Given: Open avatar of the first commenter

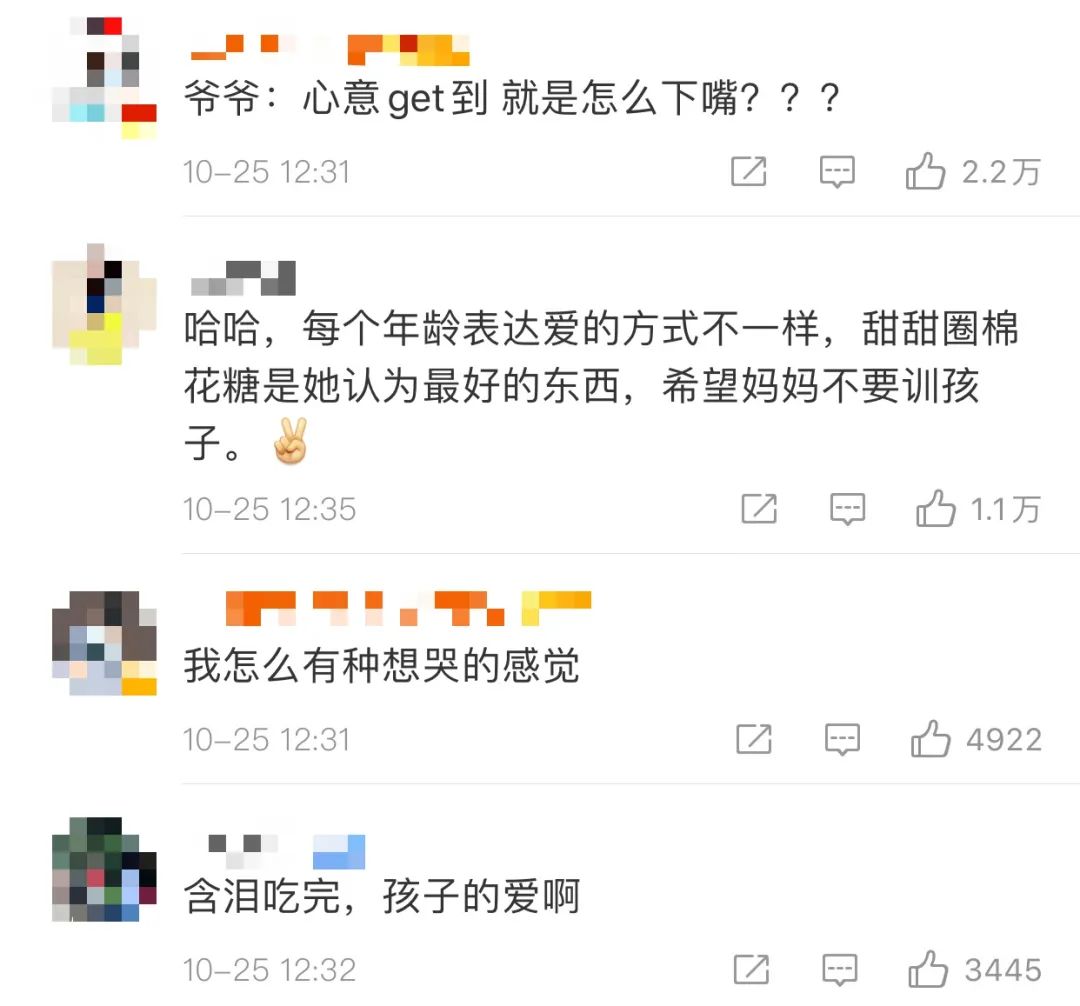Looking at the screenshot, I should (x=104, y=78).
